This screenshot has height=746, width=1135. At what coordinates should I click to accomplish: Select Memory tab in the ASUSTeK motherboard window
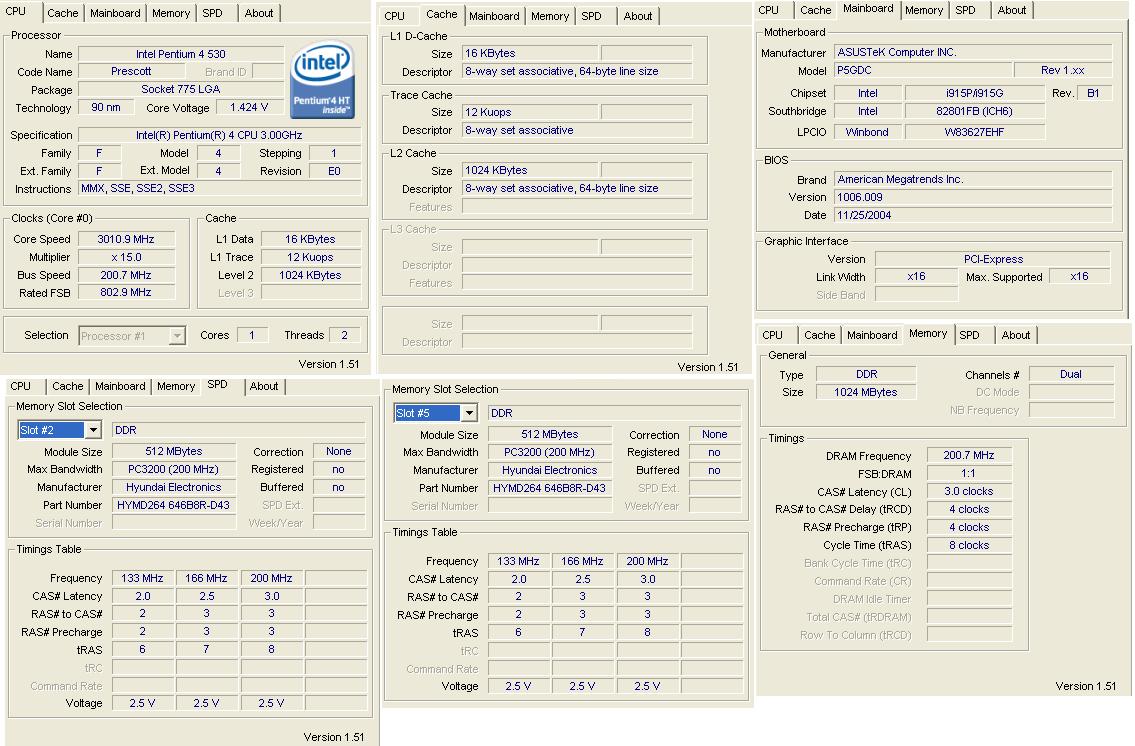[x=923, y=10]
